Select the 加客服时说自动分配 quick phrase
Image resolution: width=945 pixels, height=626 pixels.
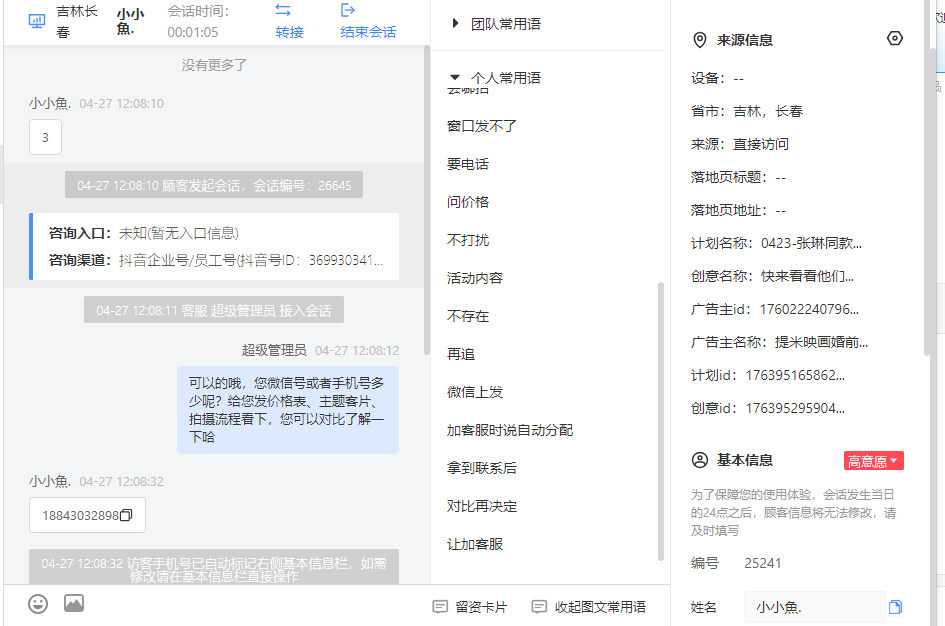[x=510, y=430]
